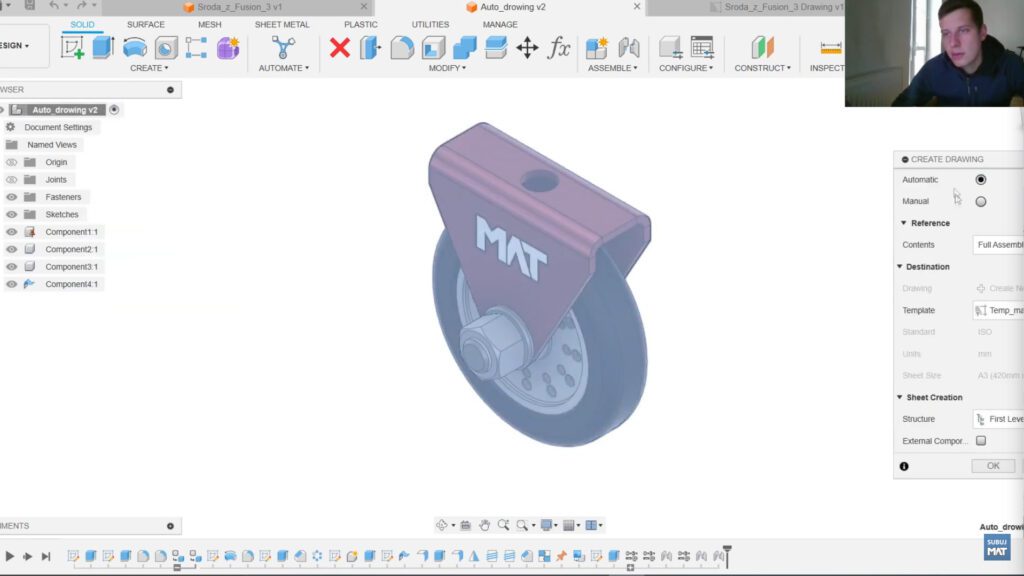The height and width of the screenshot is (576, 1024).
Task: Select the Manual radio button
Action: click(980, 200)
